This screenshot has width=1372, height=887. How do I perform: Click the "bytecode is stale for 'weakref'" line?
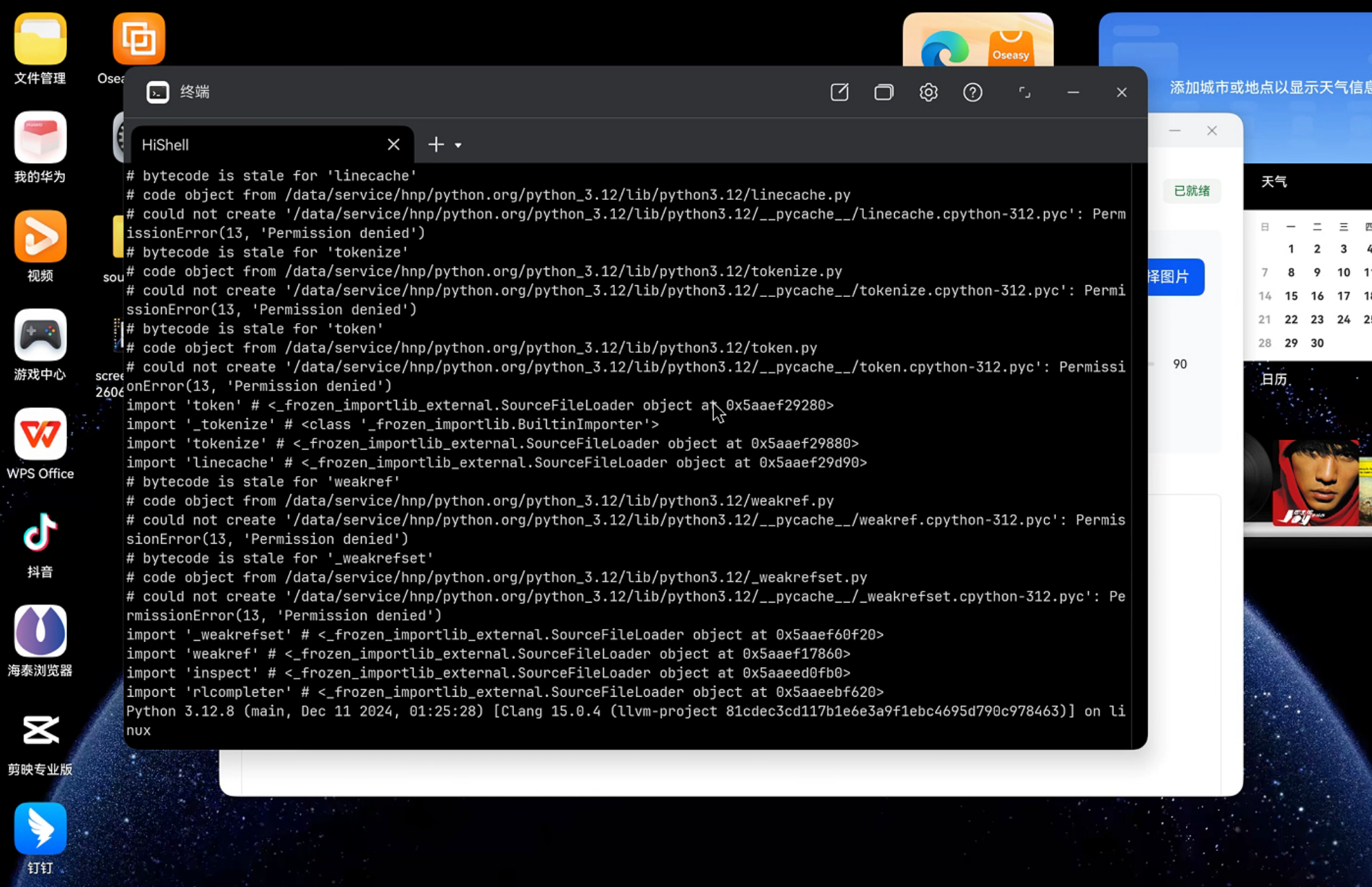[x=263, y=482]
